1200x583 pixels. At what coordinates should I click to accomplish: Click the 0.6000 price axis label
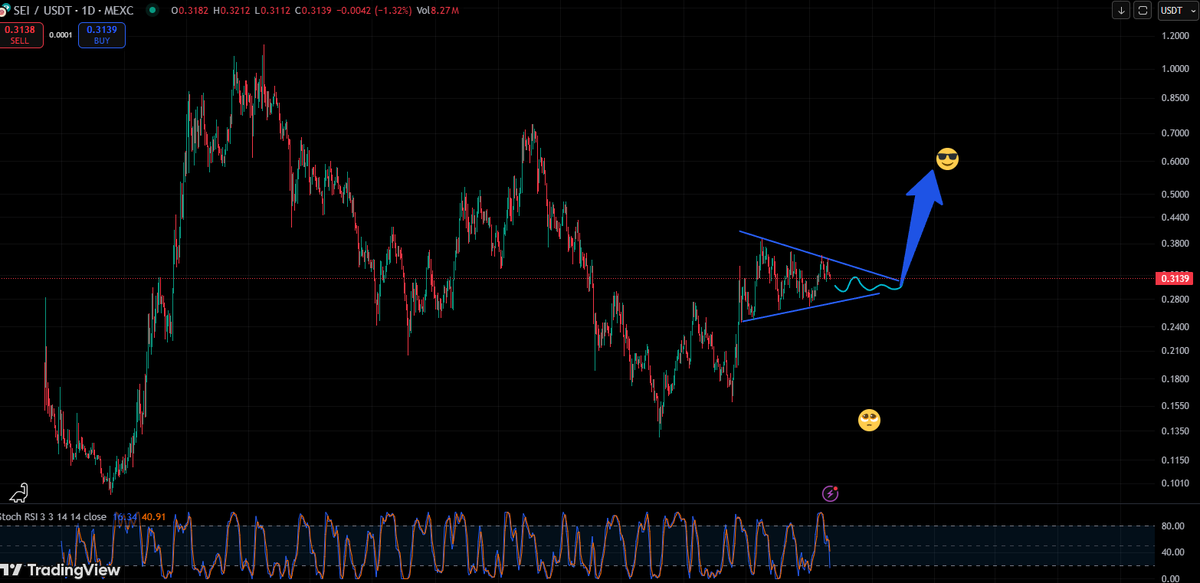1176,161
